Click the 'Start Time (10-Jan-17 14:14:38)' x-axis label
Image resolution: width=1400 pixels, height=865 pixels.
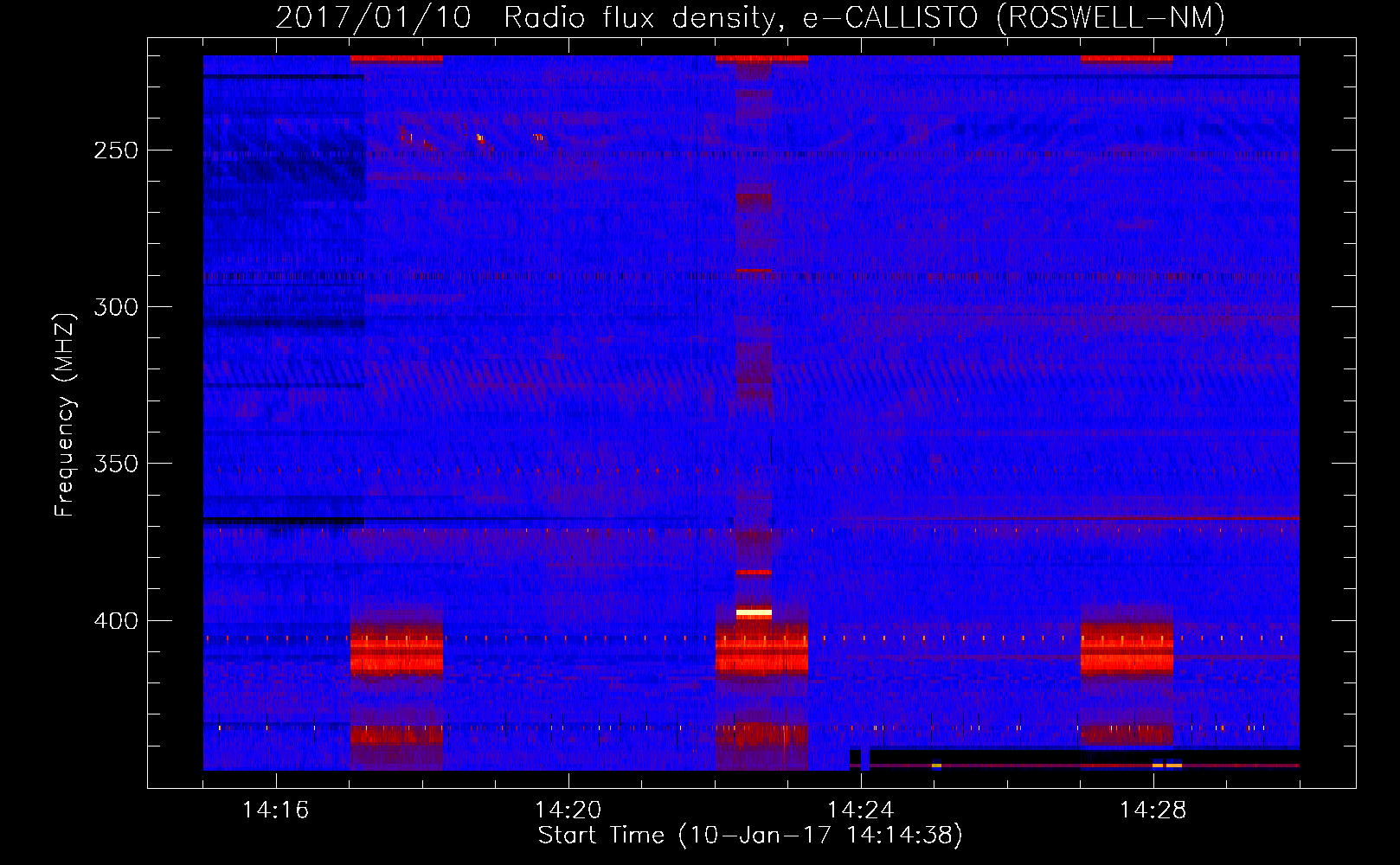[750, 836]
